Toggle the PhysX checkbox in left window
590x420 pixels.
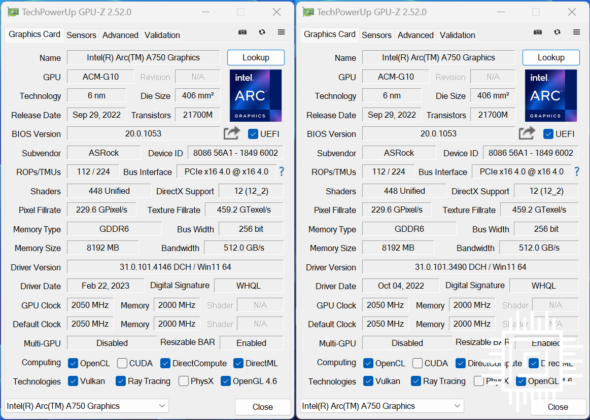pyautogui.click(x=183, y=381)
